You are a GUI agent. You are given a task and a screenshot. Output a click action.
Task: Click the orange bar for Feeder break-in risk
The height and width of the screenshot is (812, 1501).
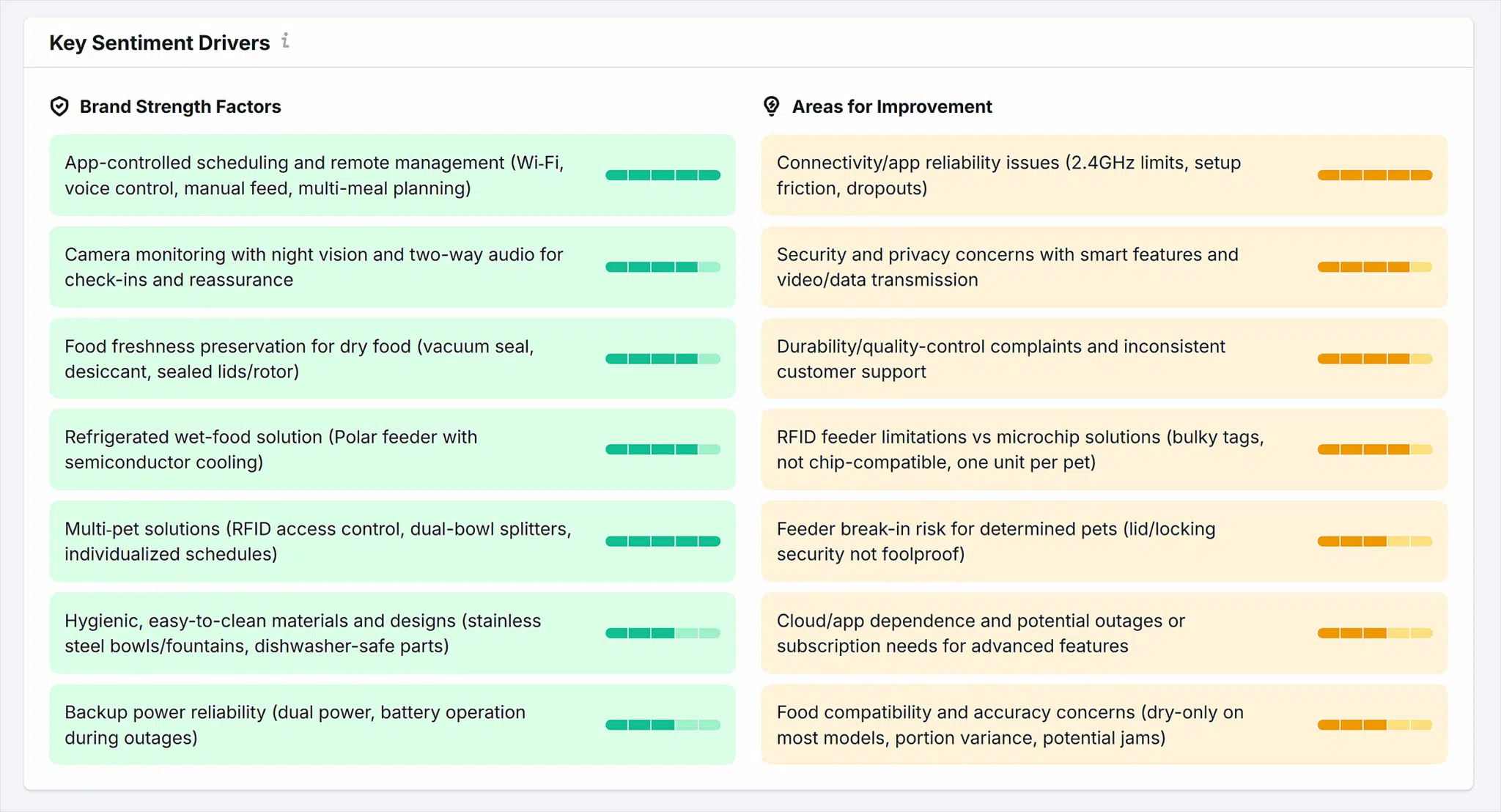(1375, 541)
